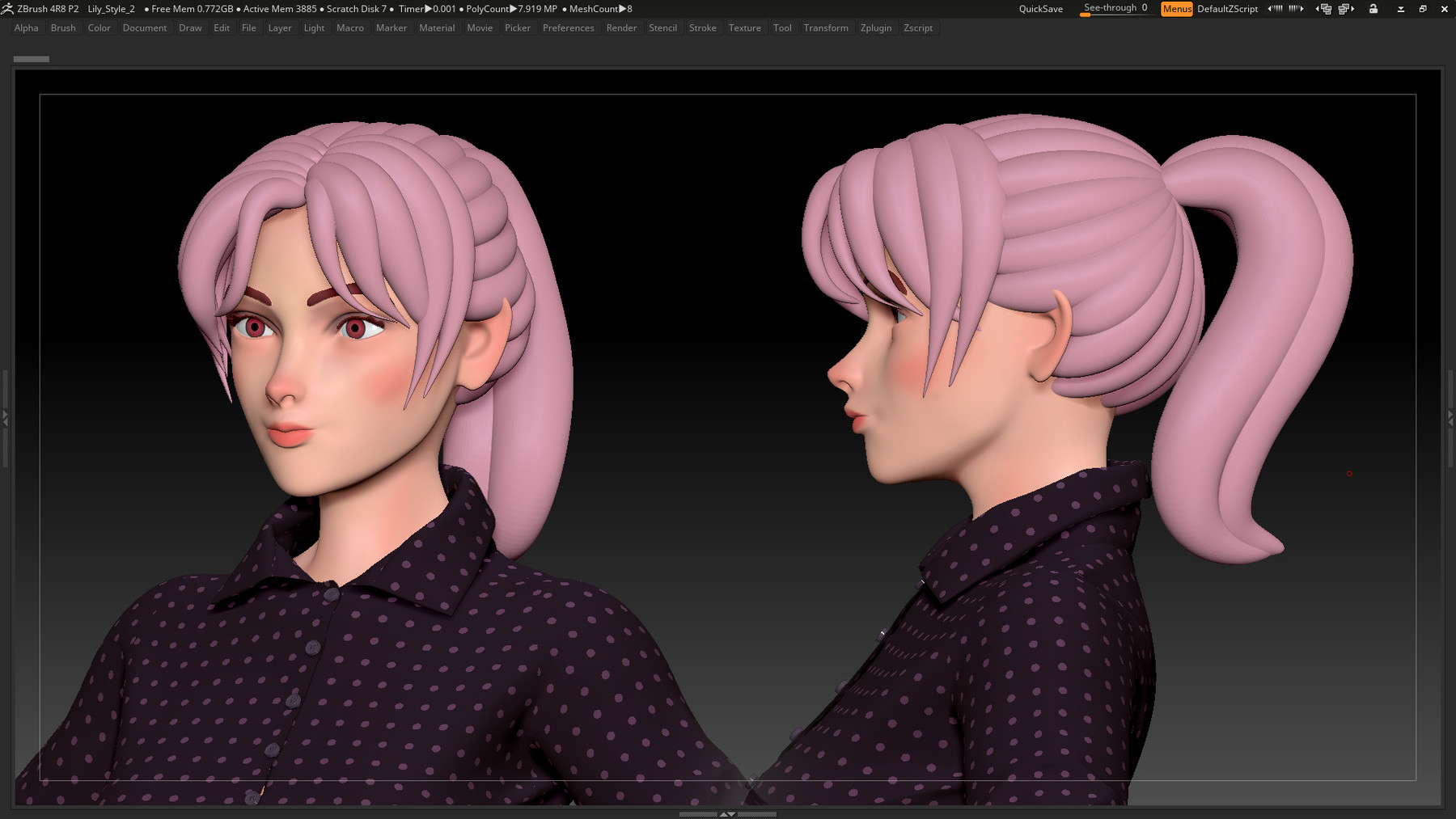Image resolution: width=1456 pixels, height=819 pixels.
Task: Open the Color menu
Action: (99, 28)
